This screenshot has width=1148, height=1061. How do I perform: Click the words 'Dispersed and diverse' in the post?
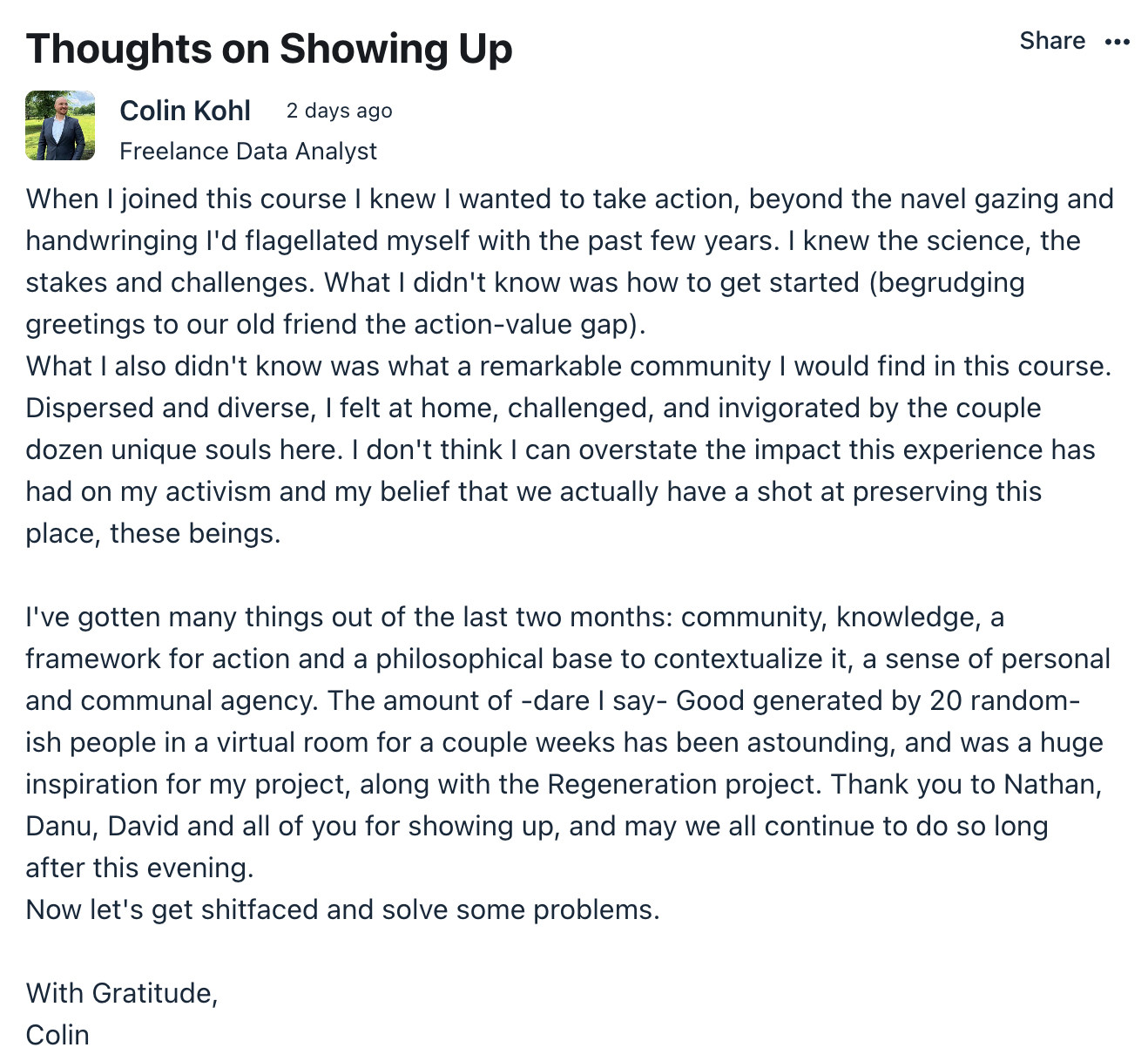(169, 408)
